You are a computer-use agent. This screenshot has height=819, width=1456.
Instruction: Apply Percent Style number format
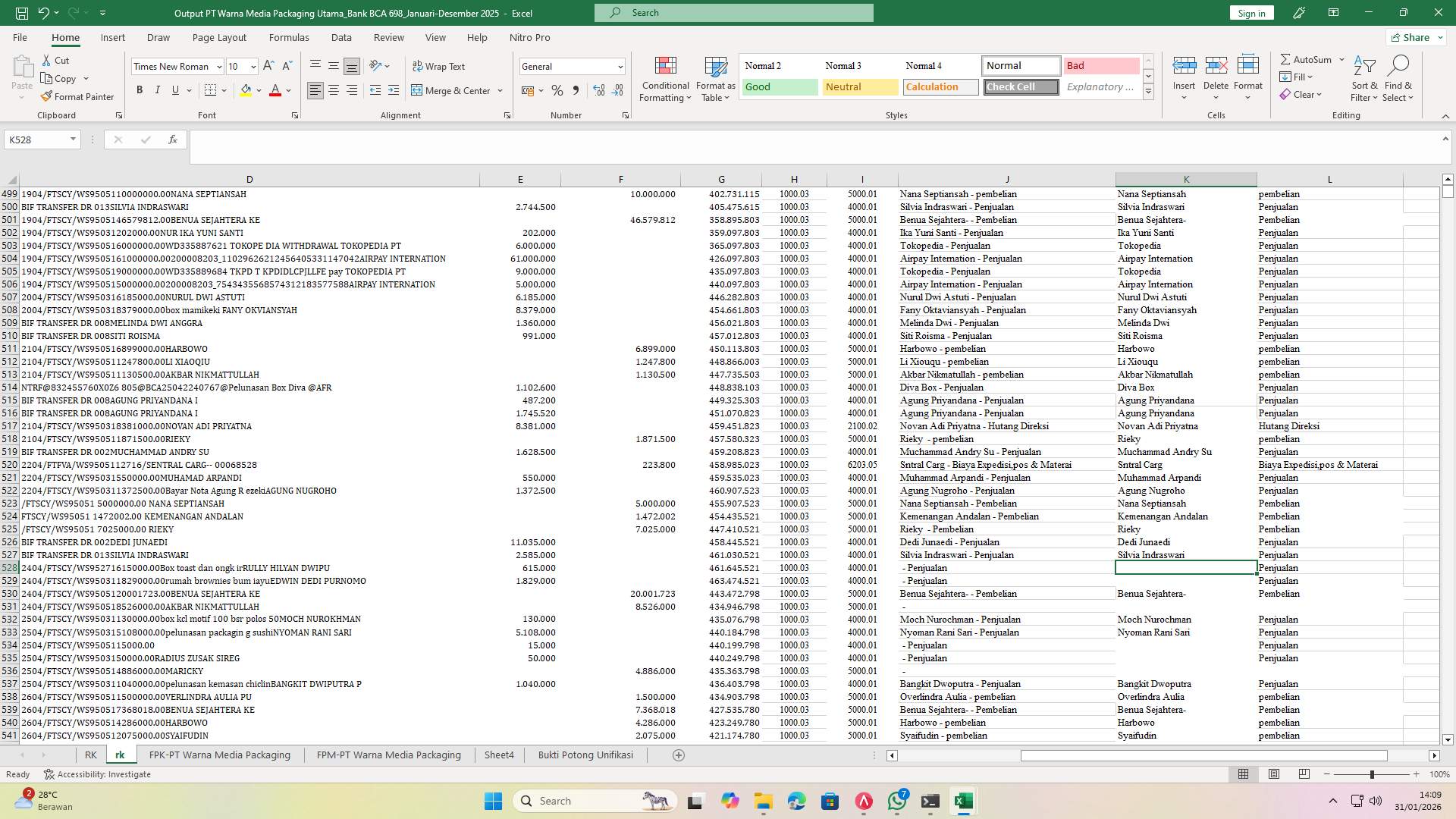coord(557,90)
